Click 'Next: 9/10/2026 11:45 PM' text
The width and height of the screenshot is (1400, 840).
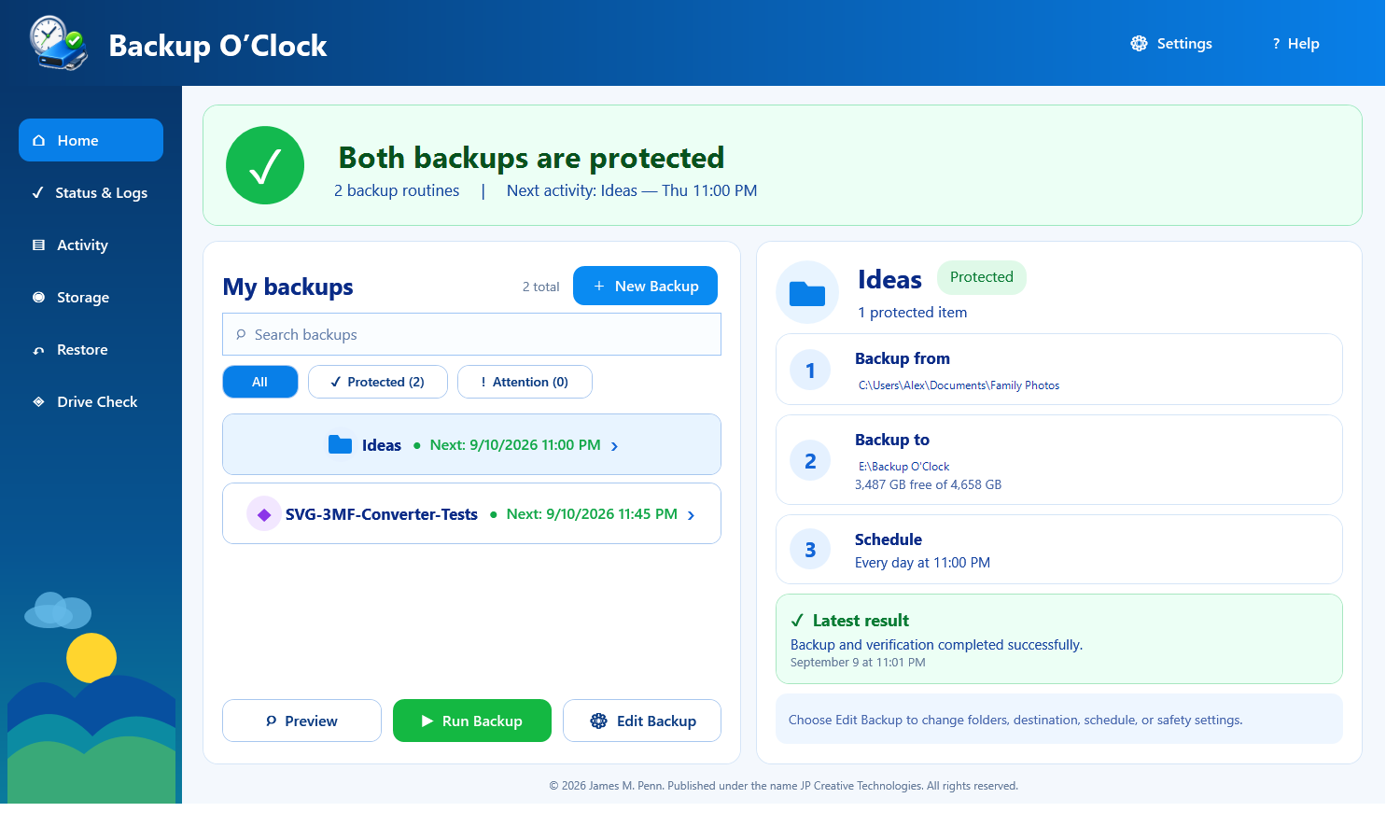(592, 514)
